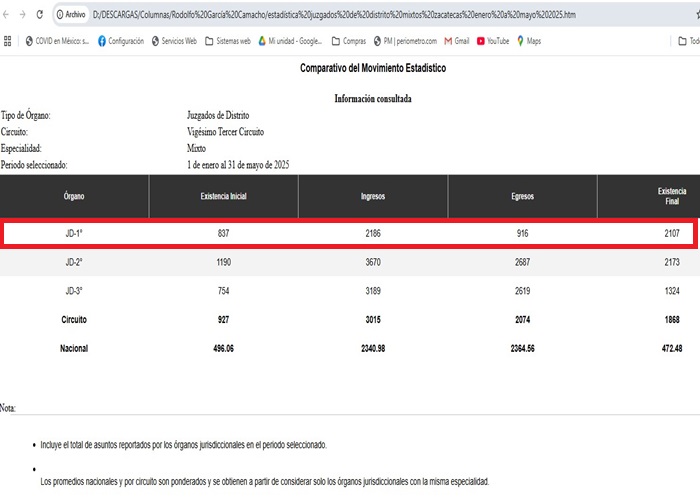700x500 pixels.
Task: Click the Archivo site info chip
Action: (x=70, y=15)
